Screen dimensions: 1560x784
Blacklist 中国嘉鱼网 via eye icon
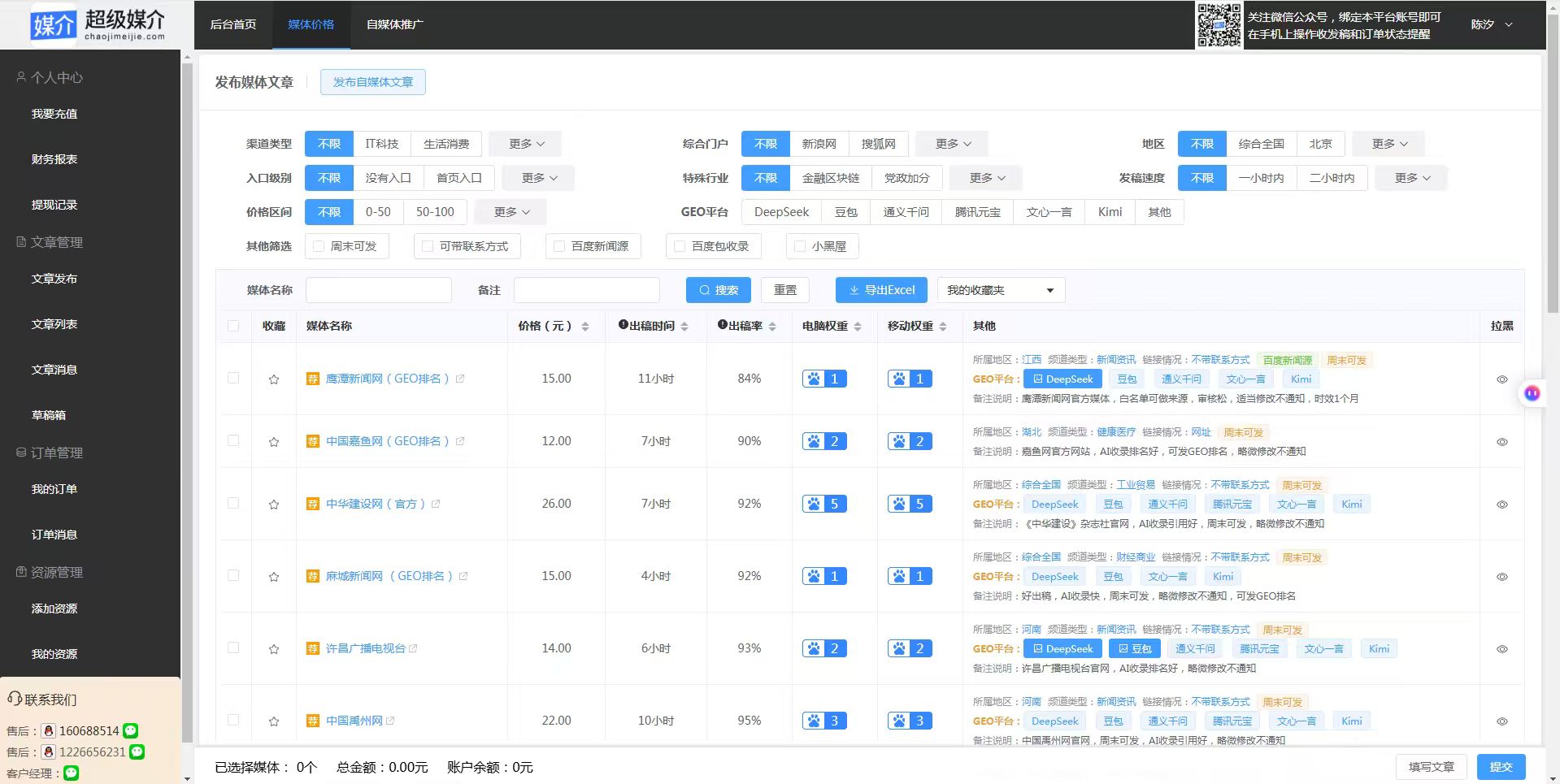1502,442
